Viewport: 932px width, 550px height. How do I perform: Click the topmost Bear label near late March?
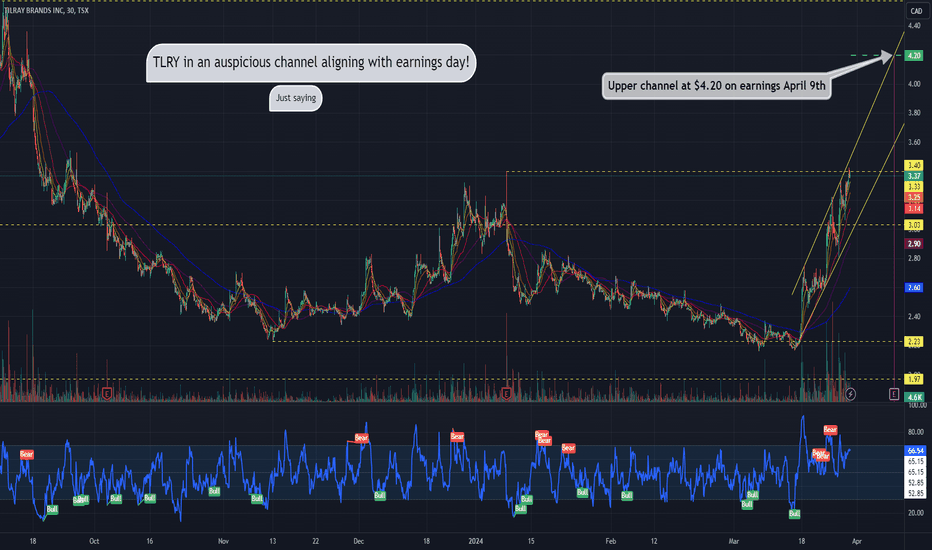click(830, 429)
